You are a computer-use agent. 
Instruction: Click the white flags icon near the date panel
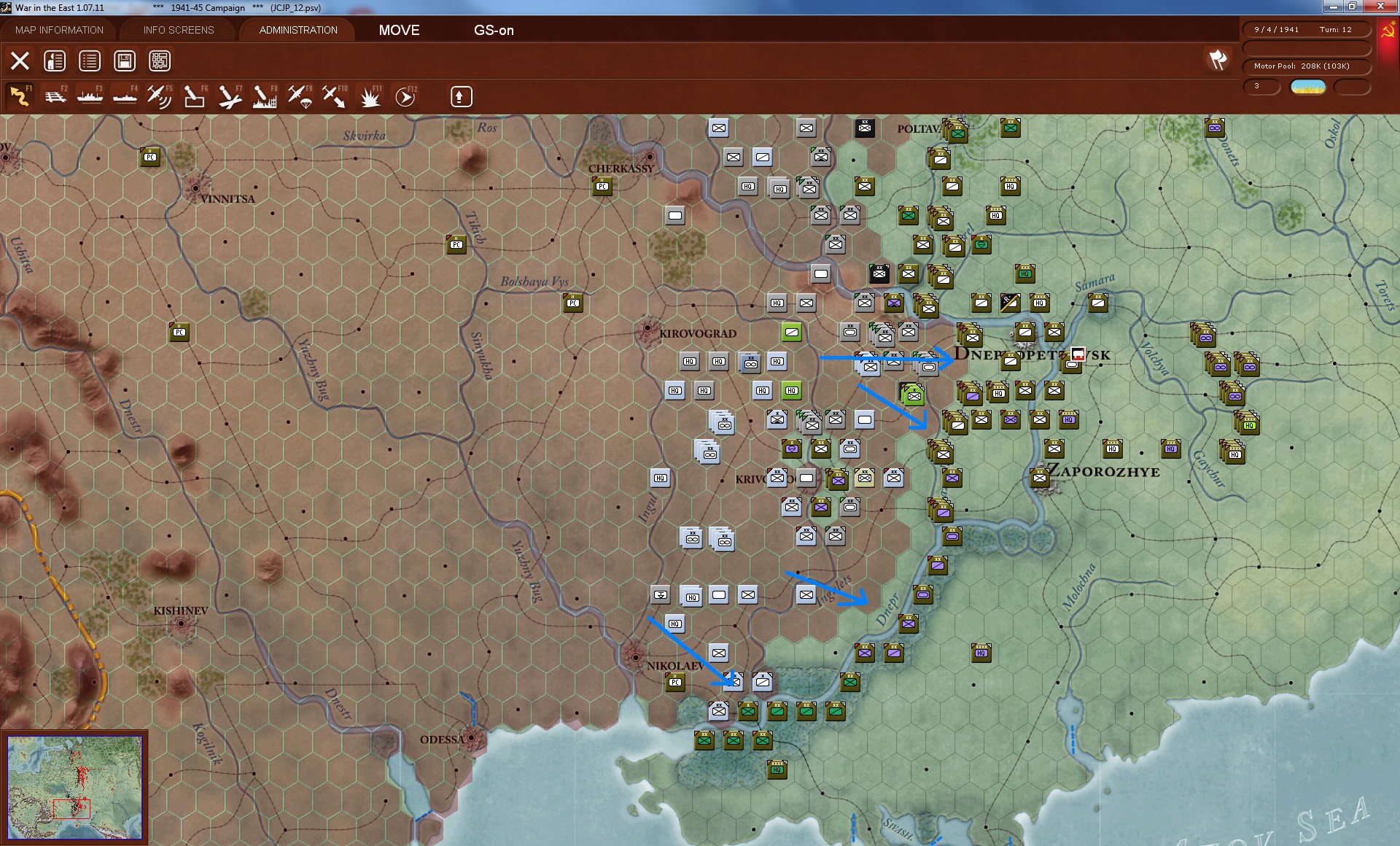click(x=1218, y=60)
